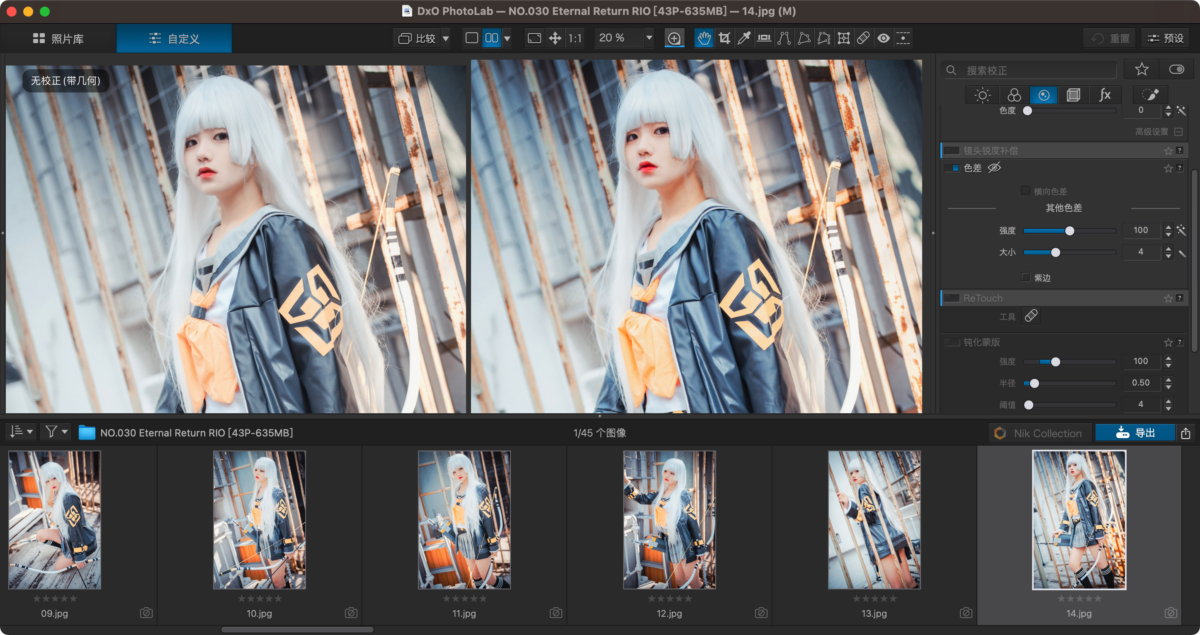
Task: Collapse the 高级设置 section
Action: click(x=1179, y=131)
